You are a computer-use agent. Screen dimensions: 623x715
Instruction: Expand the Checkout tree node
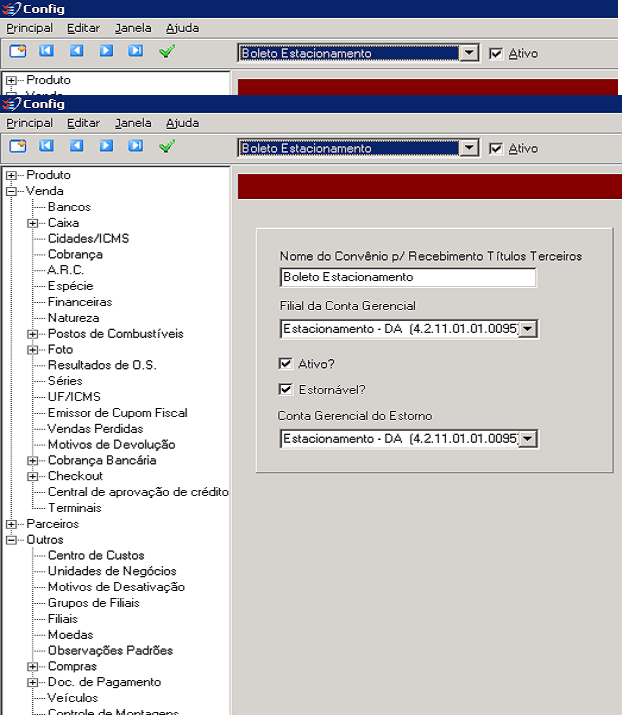tap(32, 477)
